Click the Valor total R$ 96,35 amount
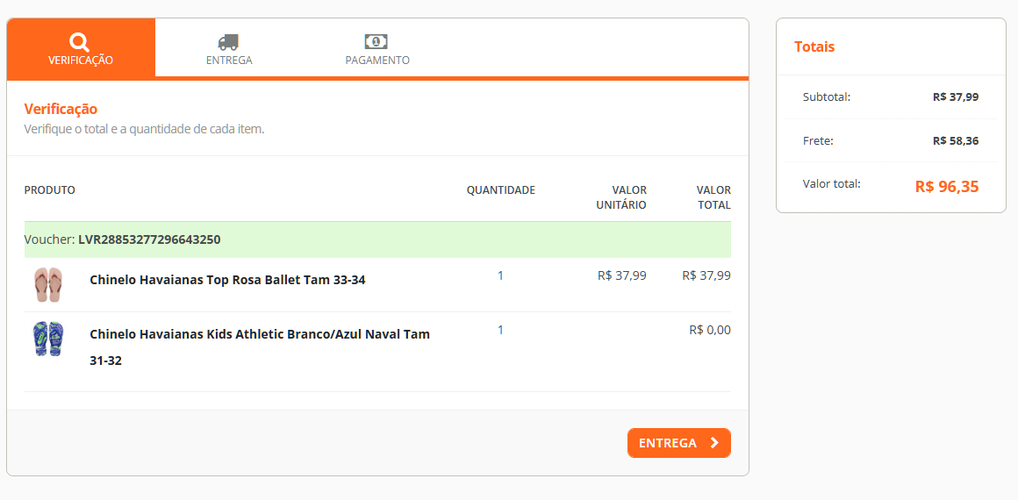 (947, 187)
